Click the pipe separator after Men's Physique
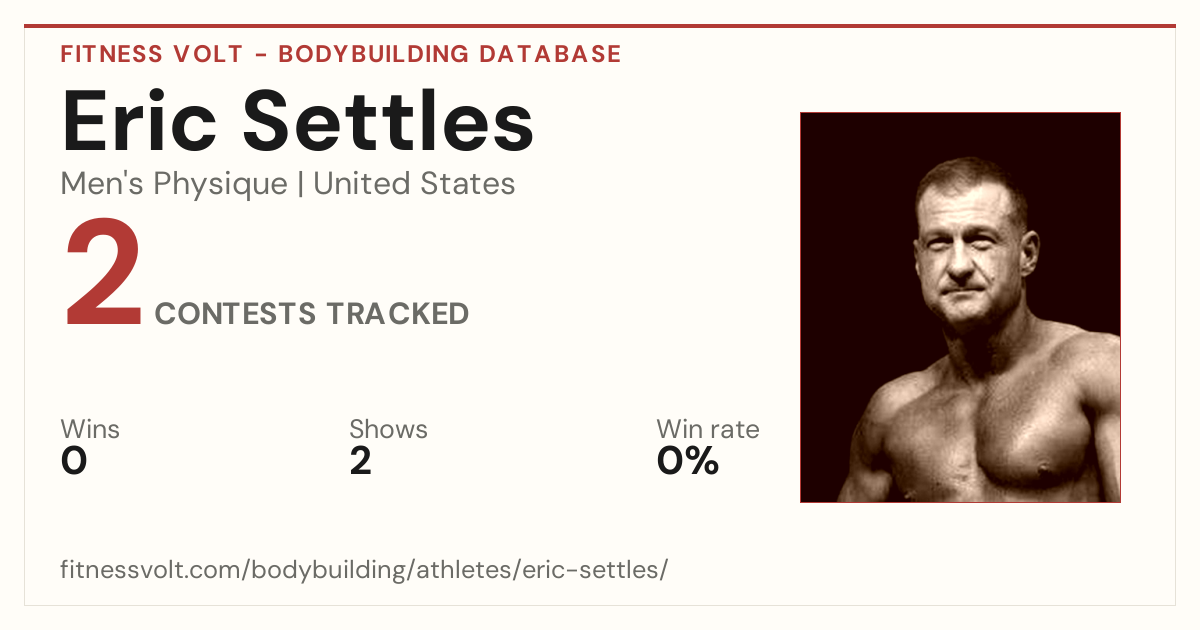This screenshot has height=630, width=1200. click(x=301, y=185)
